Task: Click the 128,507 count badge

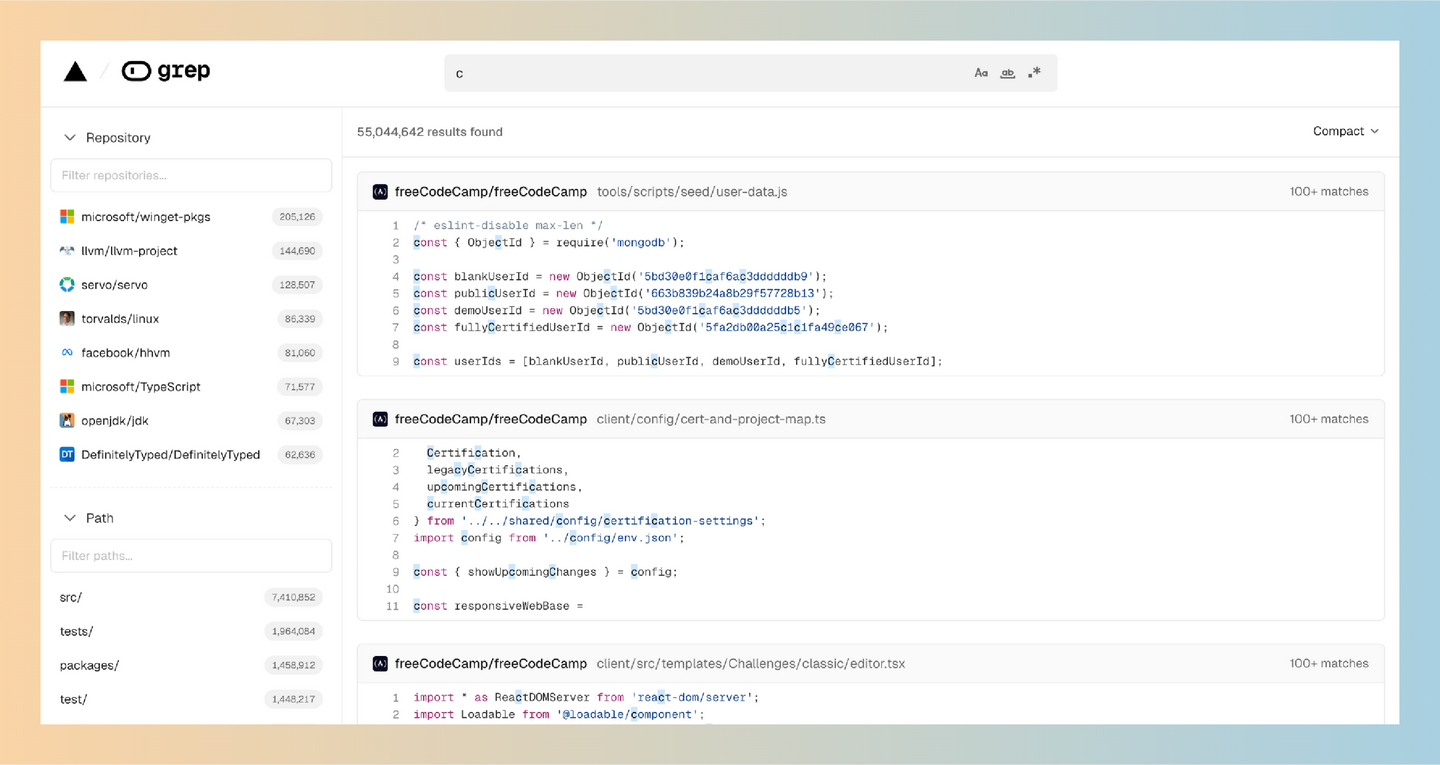Action: pos(298,285)
